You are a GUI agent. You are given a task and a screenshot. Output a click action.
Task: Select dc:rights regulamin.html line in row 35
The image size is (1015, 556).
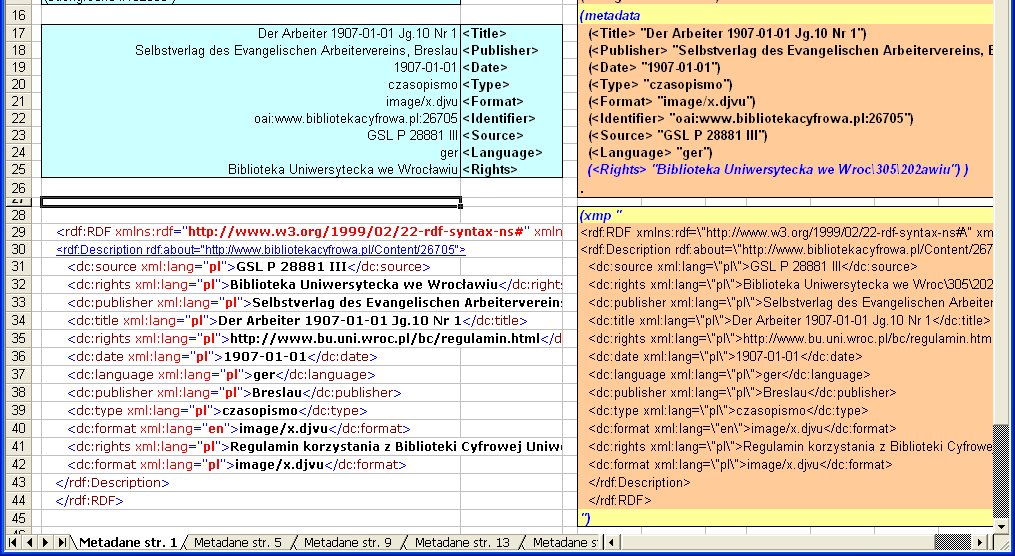point(315,339)
